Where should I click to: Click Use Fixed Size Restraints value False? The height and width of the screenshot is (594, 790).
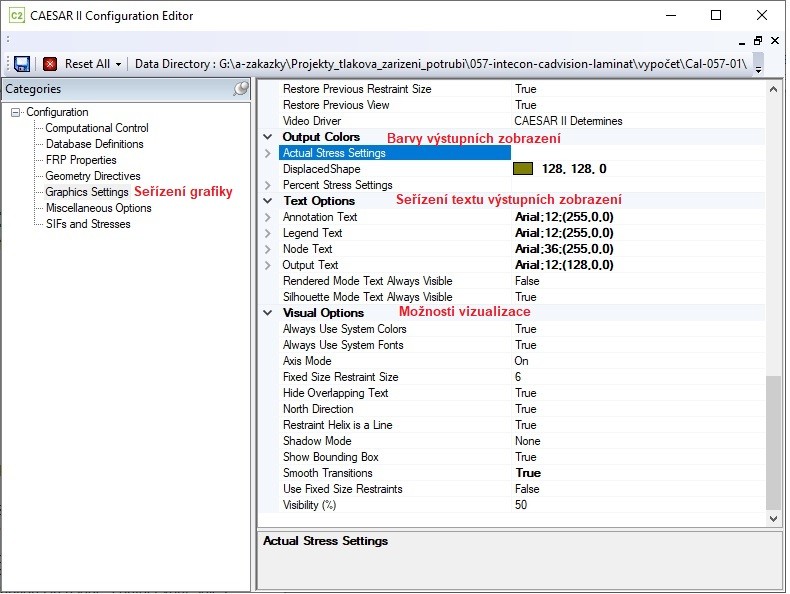pyautogui.click(x=527, y=489)
